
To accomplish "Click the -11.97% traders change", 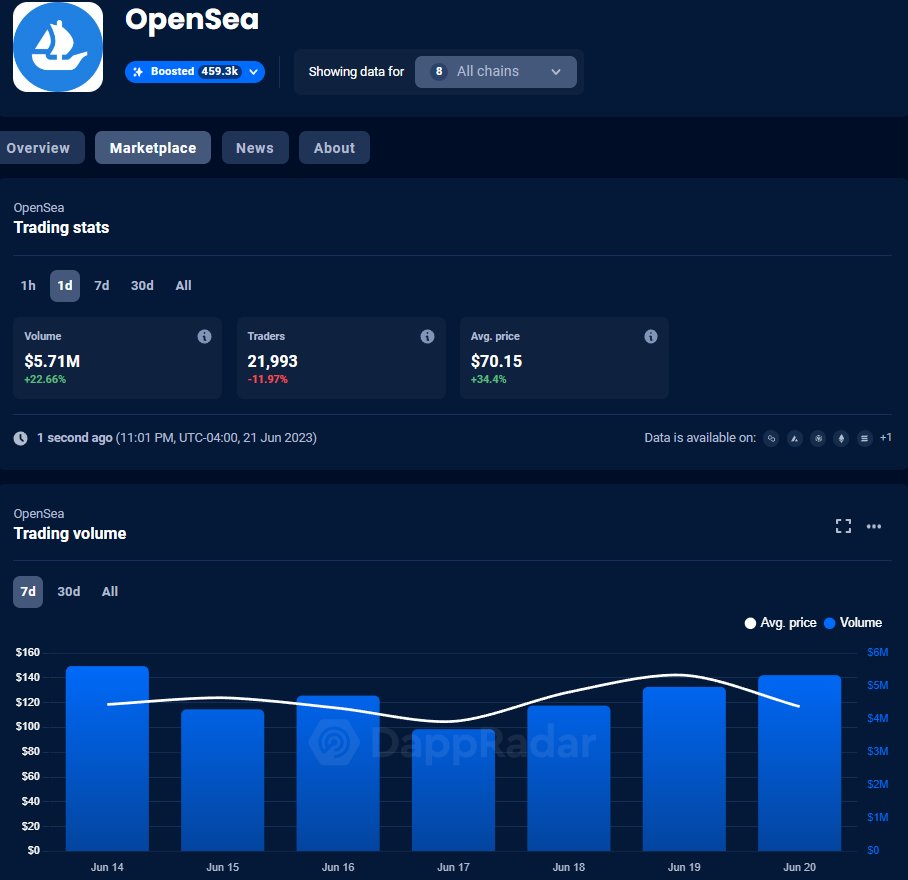I will (x=268, y=379).
